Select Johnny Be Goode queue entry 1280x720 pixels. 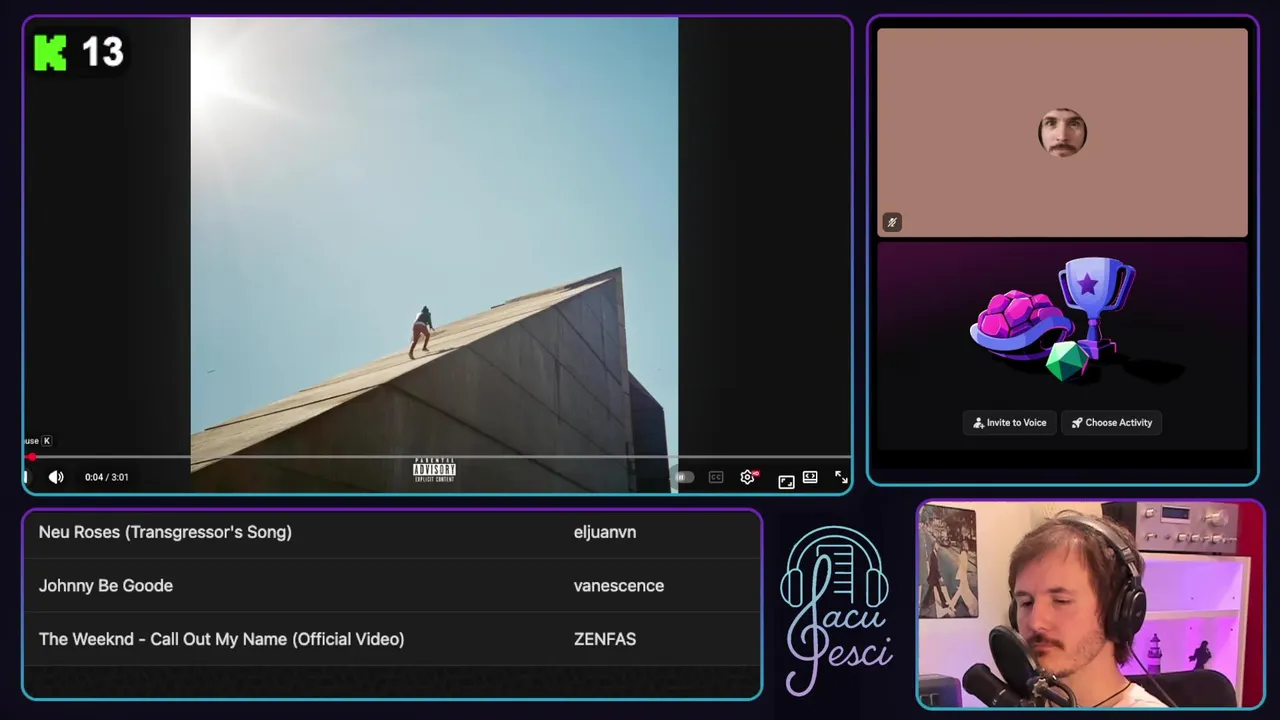click(392, 586)
